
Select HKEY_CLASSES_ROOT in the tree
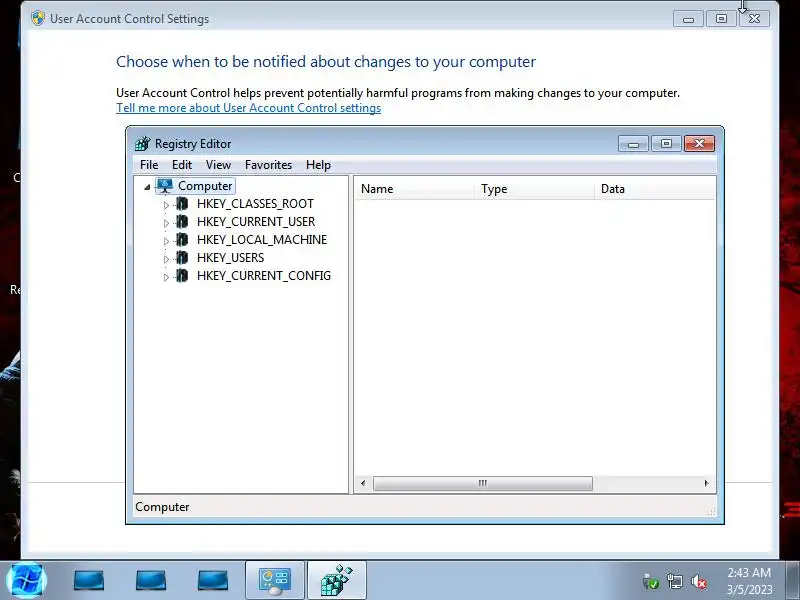click(255, 204)
